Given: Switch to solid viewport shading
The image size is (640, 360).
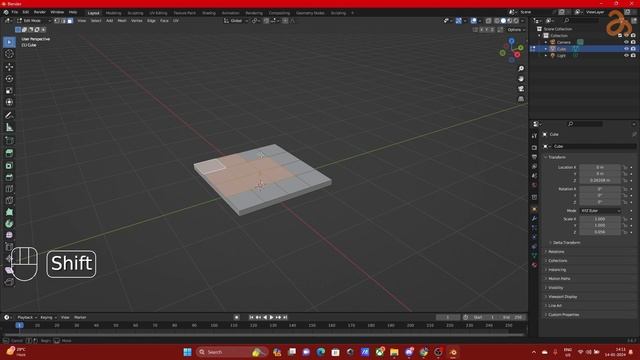Looking at the screenshot, I should click(x=503, y=21).
